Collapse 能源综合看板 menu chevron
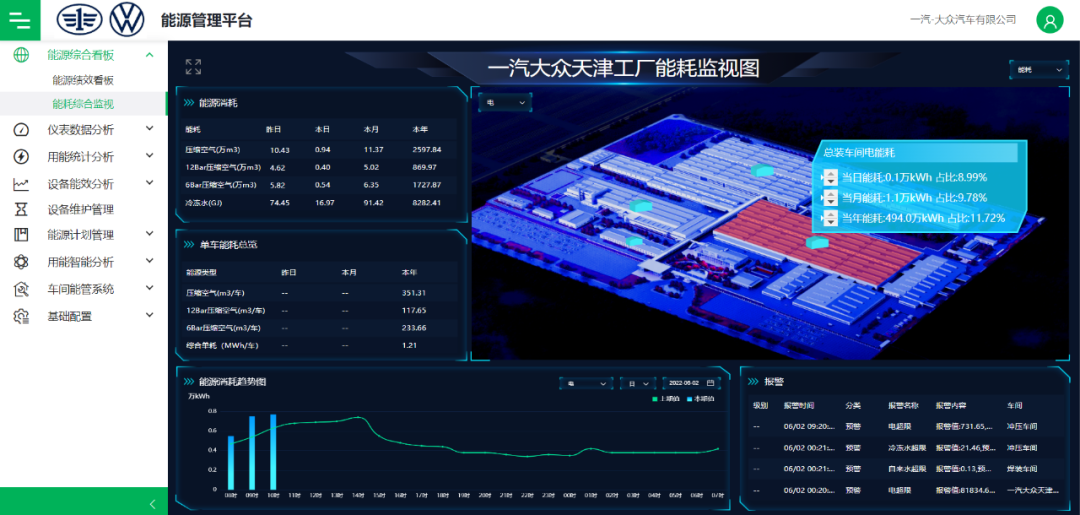 point(150,55)
